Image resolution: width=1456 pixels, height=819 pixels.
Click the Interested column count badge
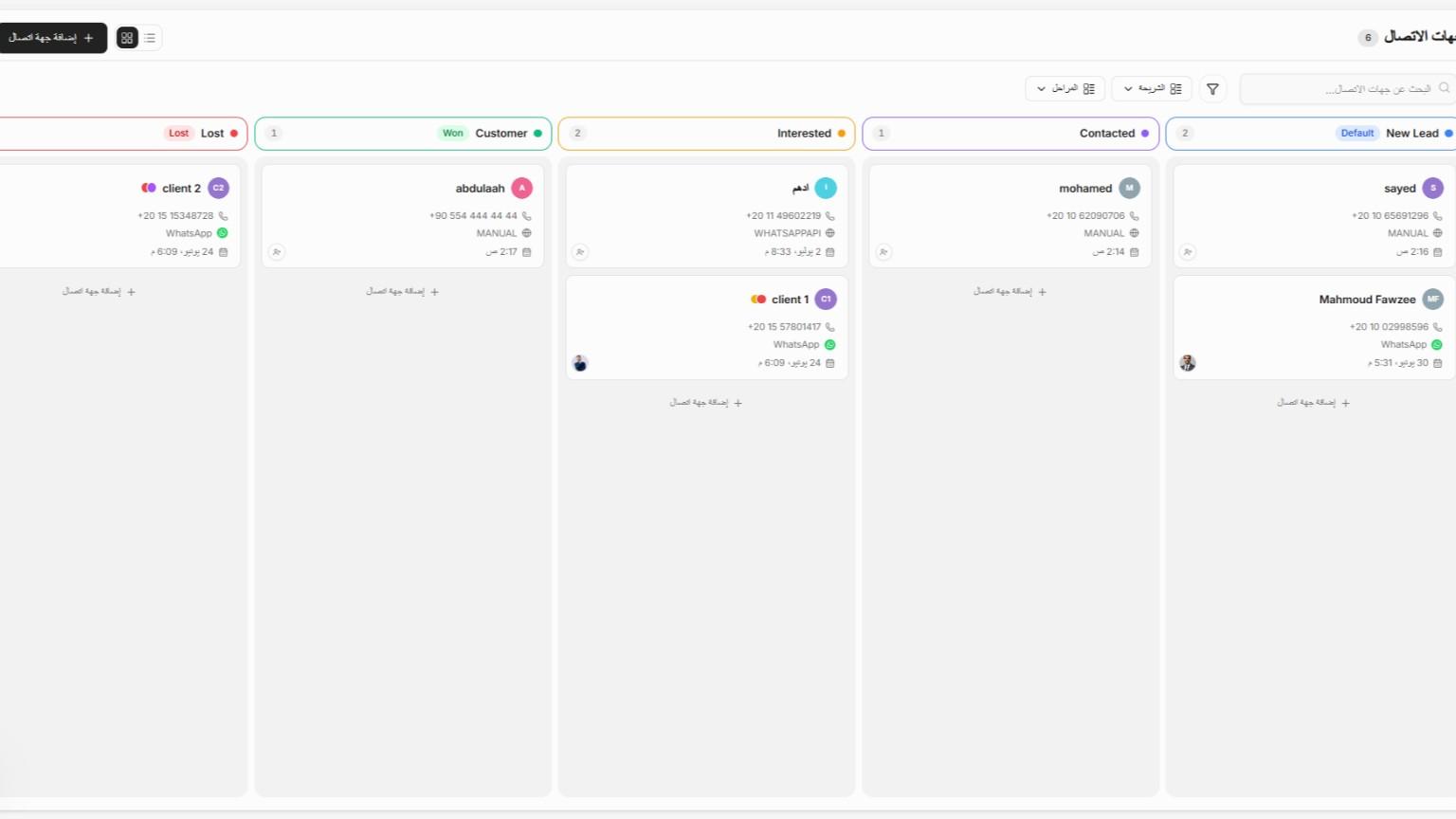point(577,134)
